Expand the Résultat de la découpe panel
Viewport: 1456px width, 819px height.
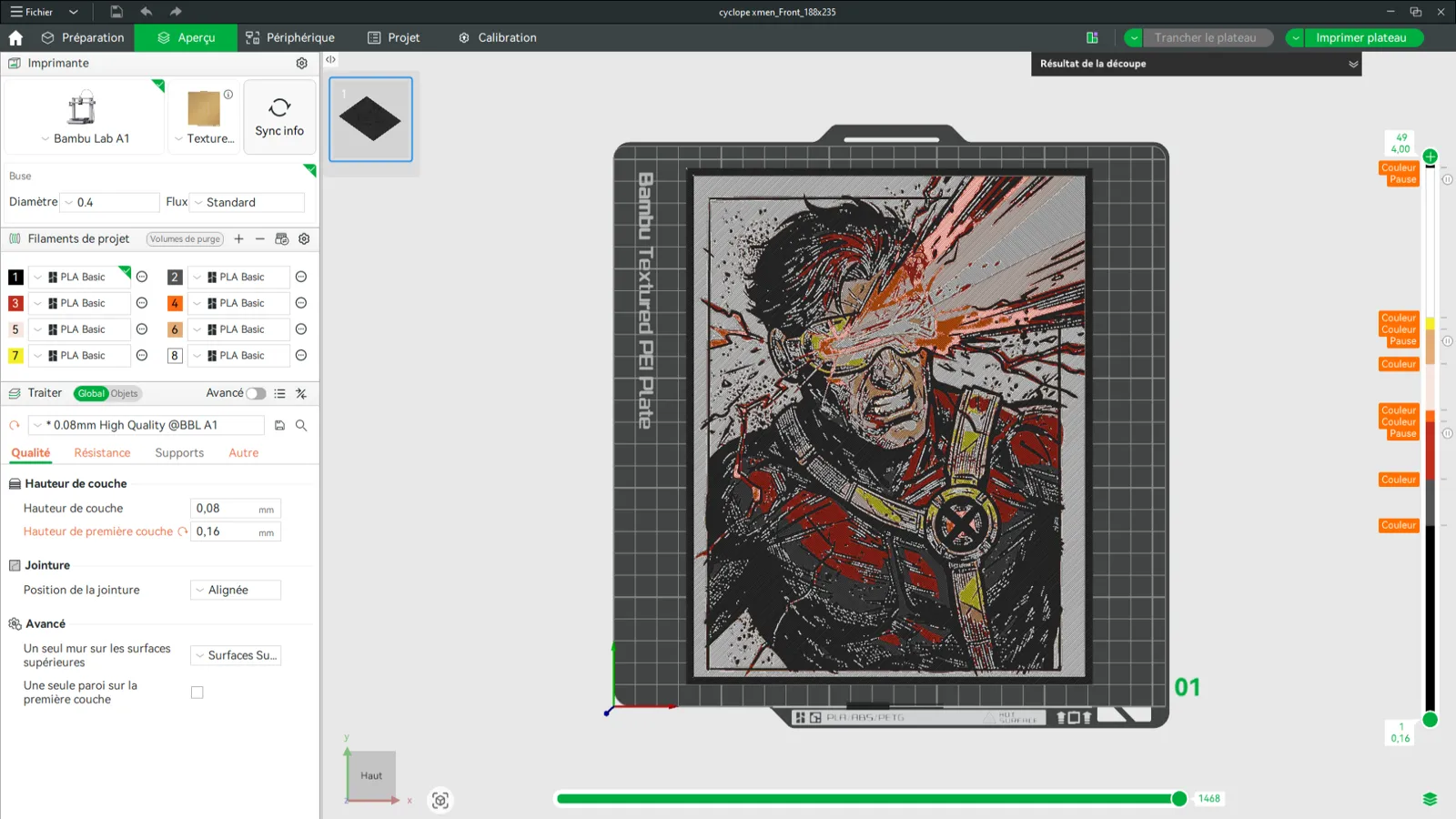1353,64
